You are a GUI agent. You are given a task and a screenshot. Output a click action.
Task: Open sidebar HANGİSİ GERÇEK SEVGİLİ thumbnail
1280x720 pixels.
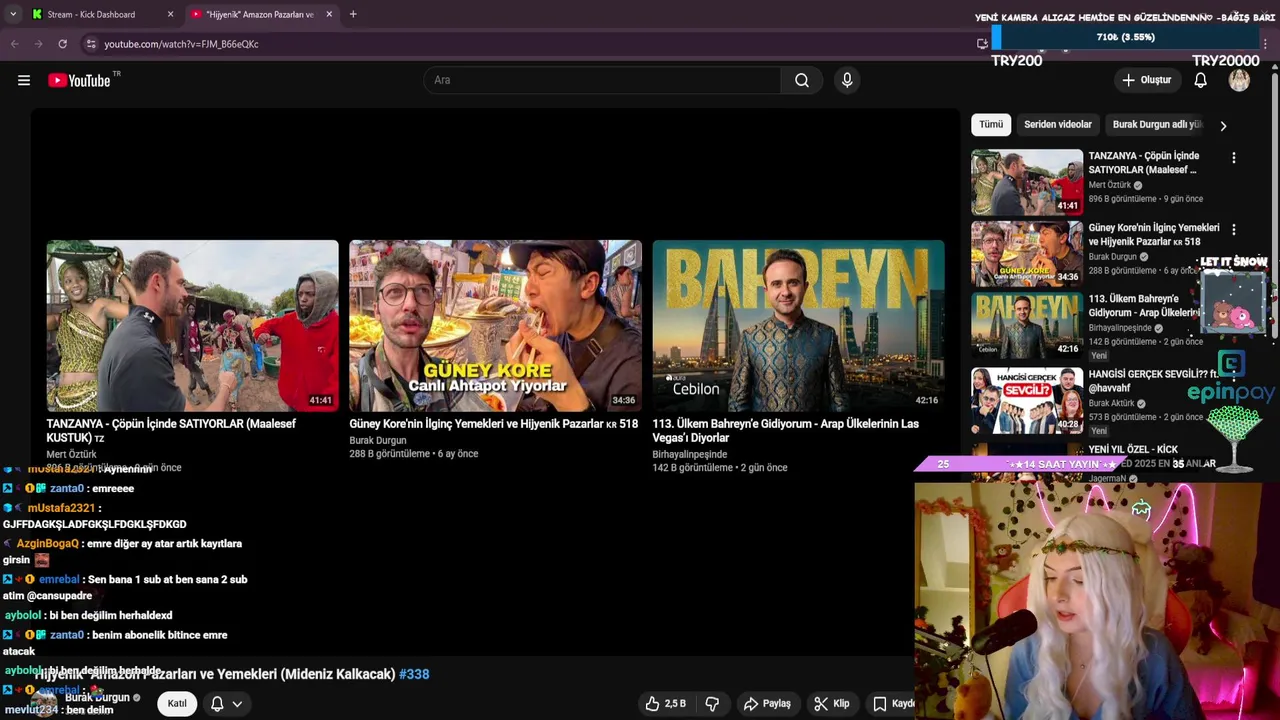1027,401
